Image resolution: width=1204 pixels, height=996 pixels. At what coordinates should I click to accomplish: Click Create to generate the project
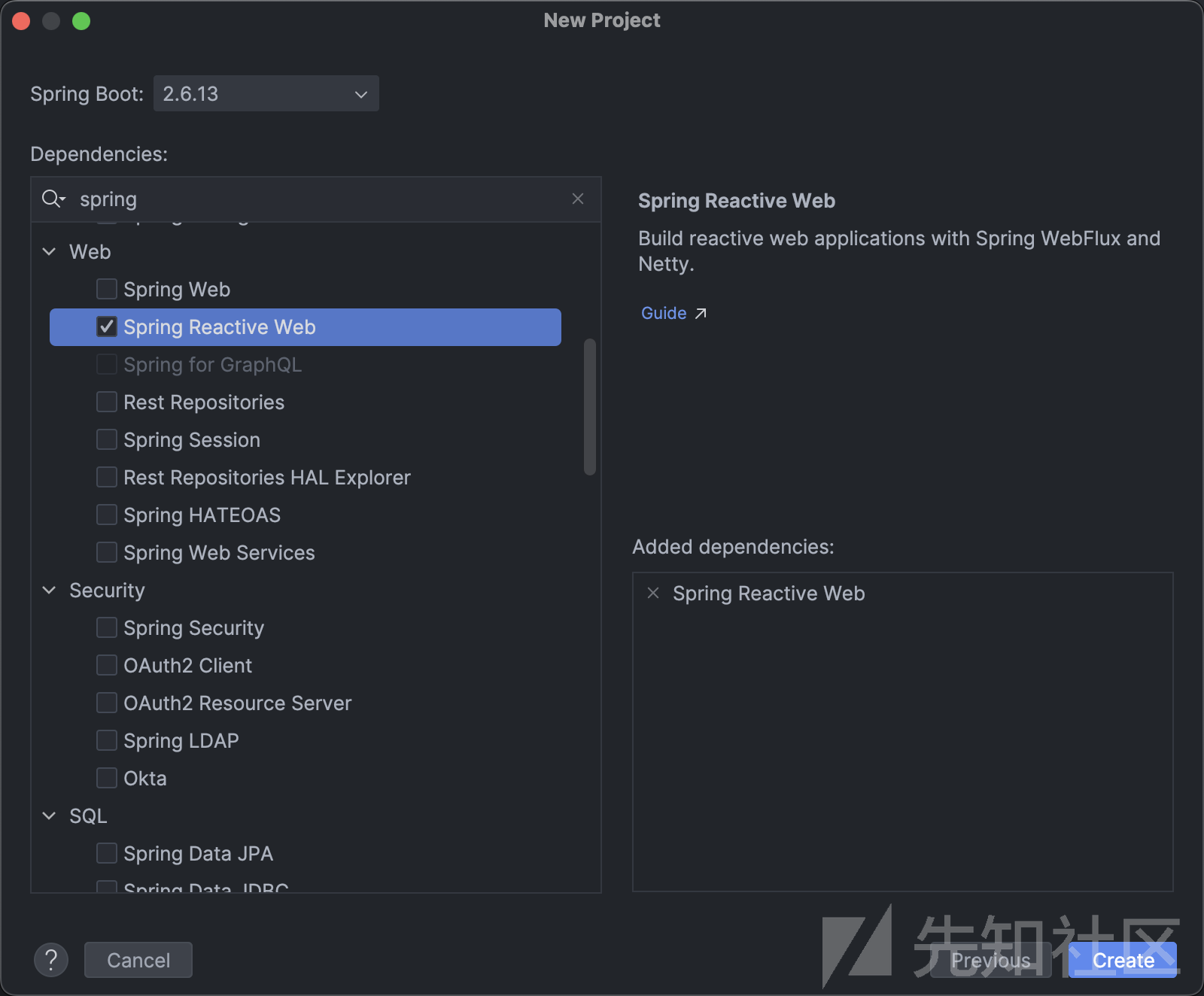(x=1123, y=960)
